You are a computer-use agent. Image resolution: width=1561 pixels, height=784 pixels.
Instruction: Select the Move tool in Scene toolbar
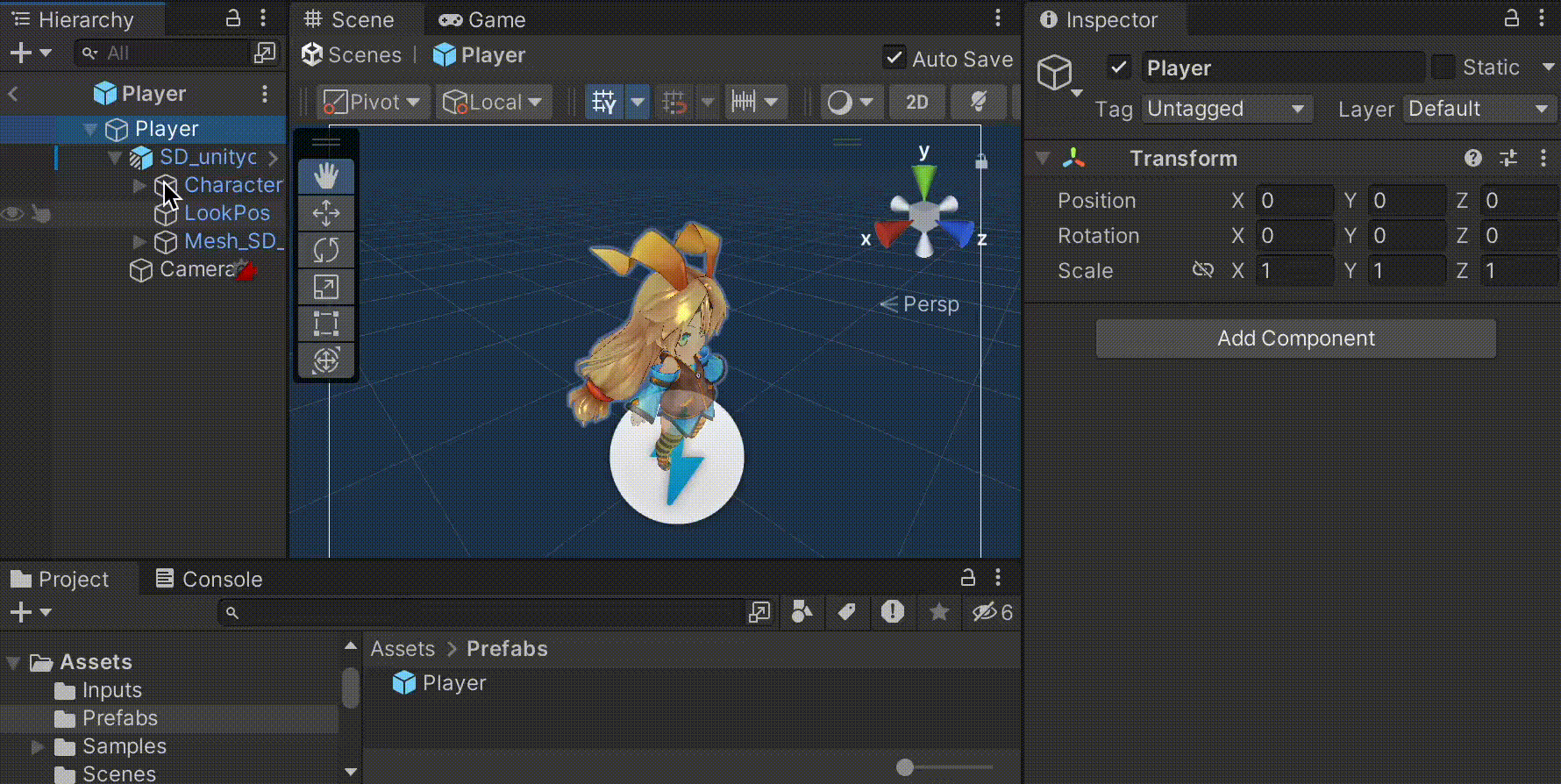tap(326, 213)
